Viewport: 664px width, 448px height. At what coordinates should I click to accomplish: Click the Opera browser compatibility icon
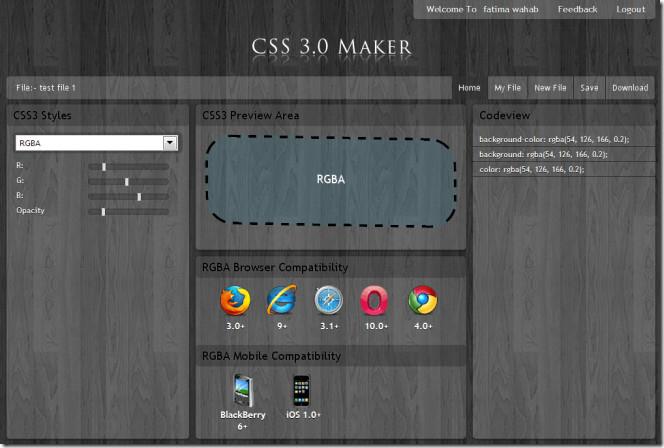pyautogui.click(x=376, y=300)
